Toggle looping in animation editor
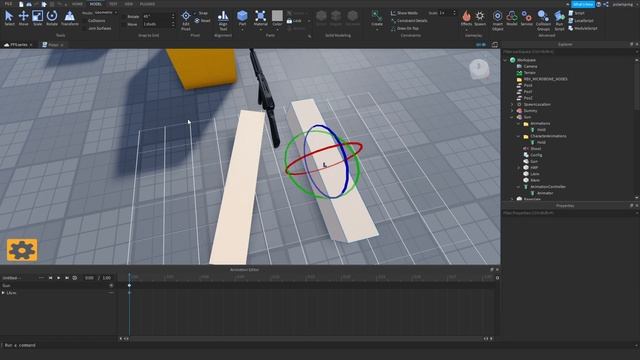 coord(75,278)
